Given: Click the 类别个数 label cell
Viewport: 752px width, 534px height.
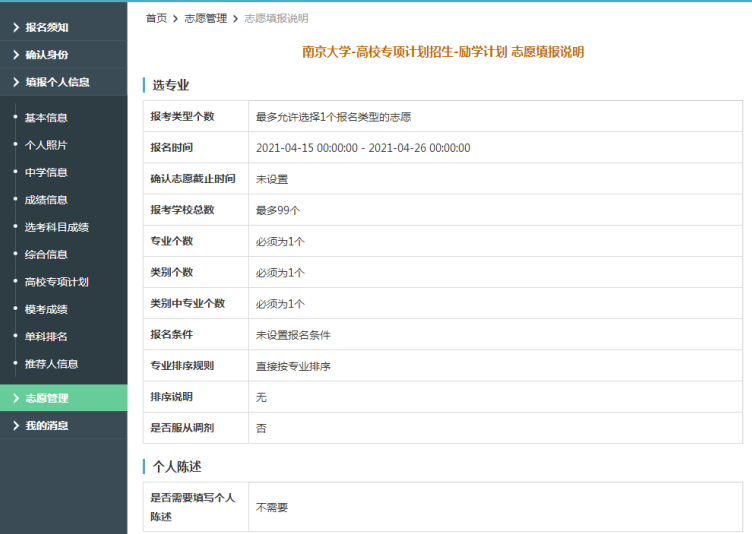Looking at the screenshot, I should point(196,272).
